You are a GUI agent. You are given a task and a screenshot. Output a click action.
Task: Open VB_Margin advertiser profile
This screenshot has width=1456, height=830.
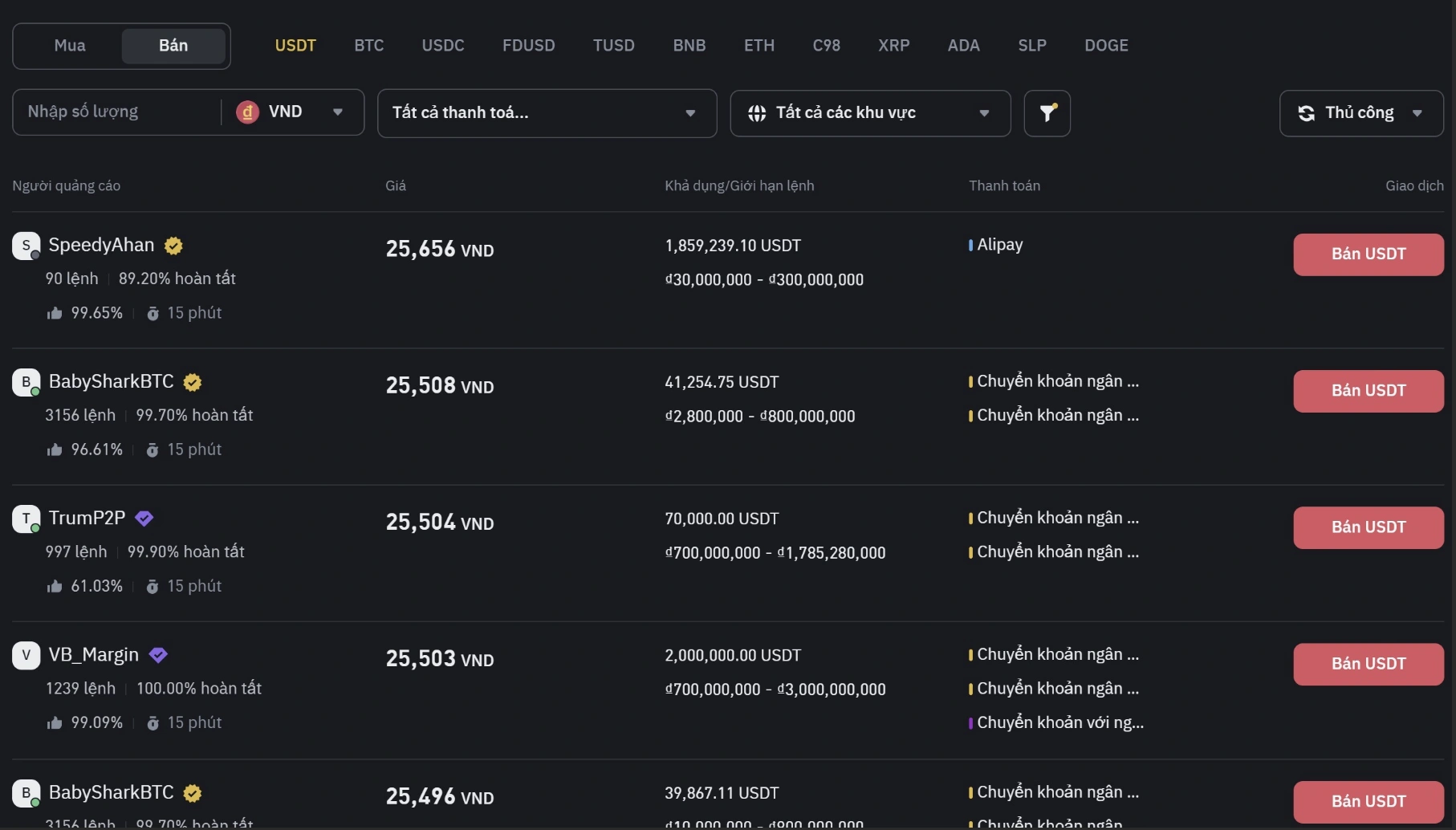[94, 655]
